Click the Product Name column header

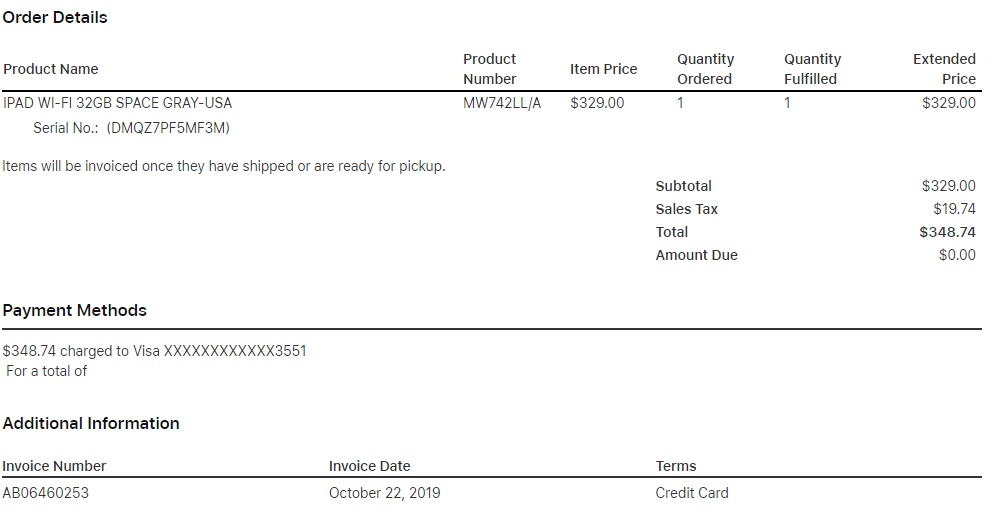coord(51,69)
